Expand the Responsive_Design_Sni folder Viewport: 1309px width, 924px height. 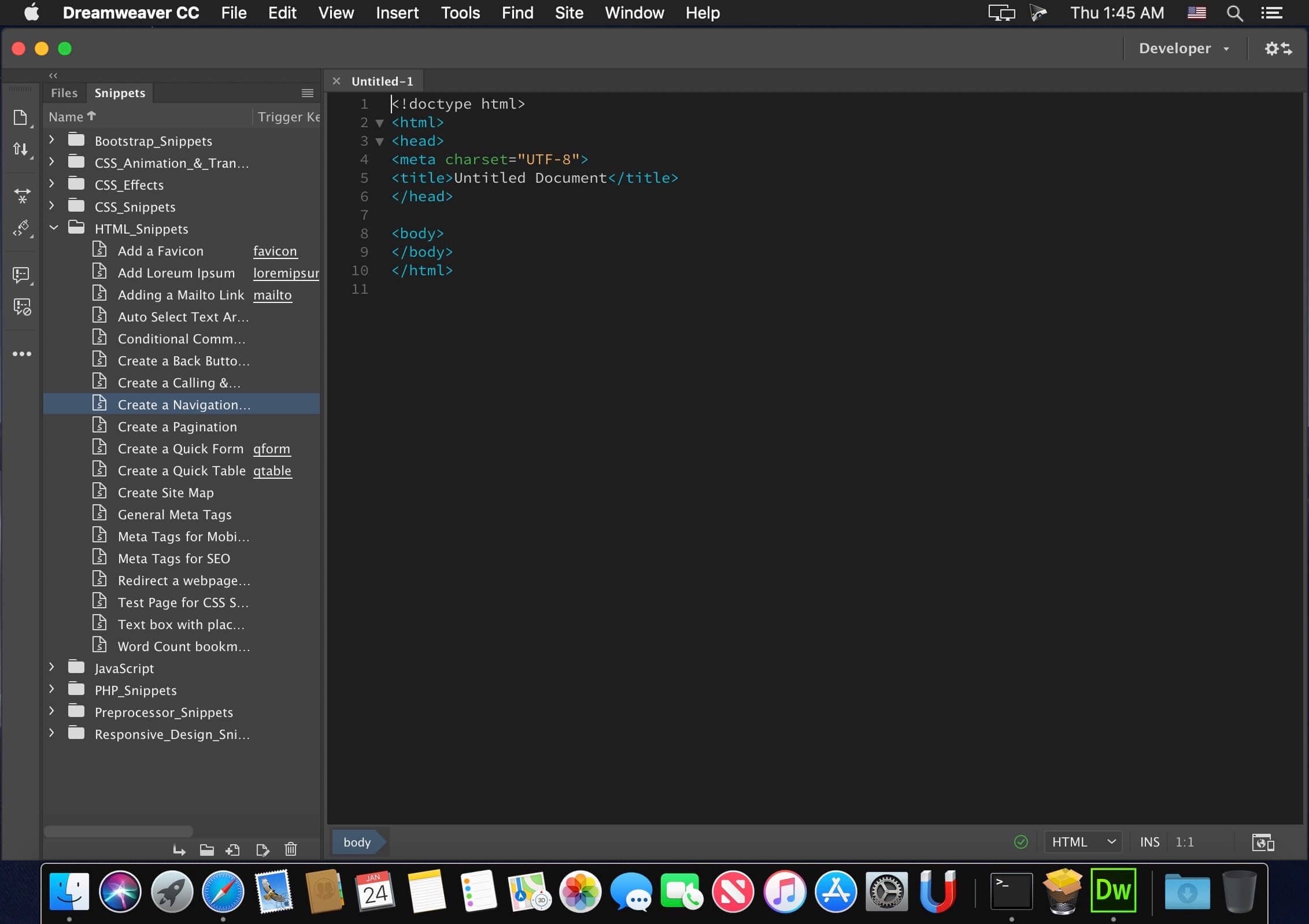click(x=52, y=734)
